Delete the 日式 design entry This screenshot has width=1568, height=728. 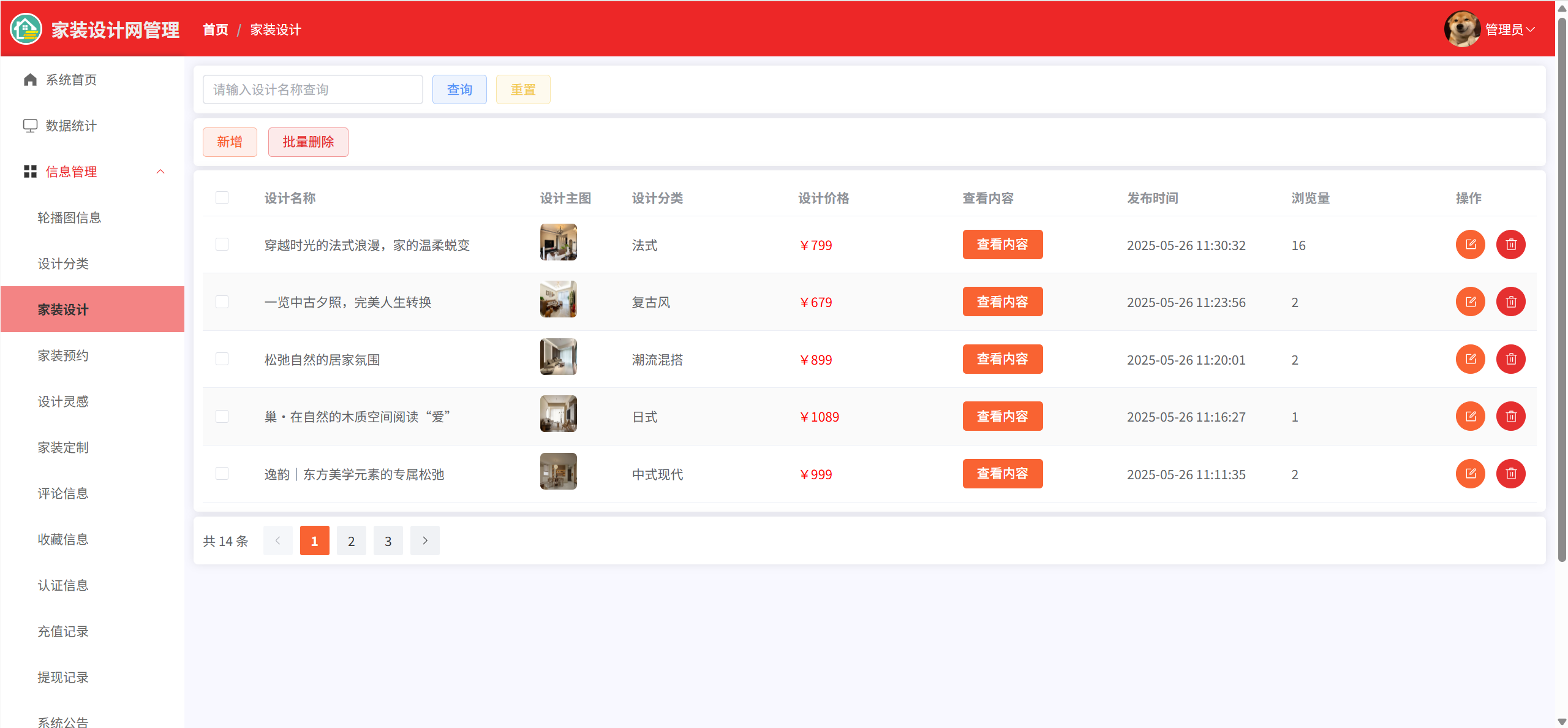[1510, 416]
